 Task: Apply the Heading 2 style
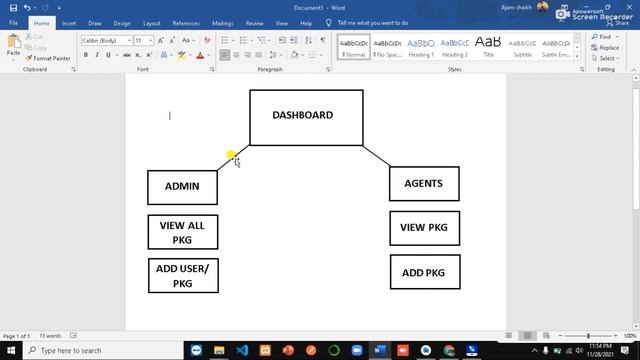point(455,47)
